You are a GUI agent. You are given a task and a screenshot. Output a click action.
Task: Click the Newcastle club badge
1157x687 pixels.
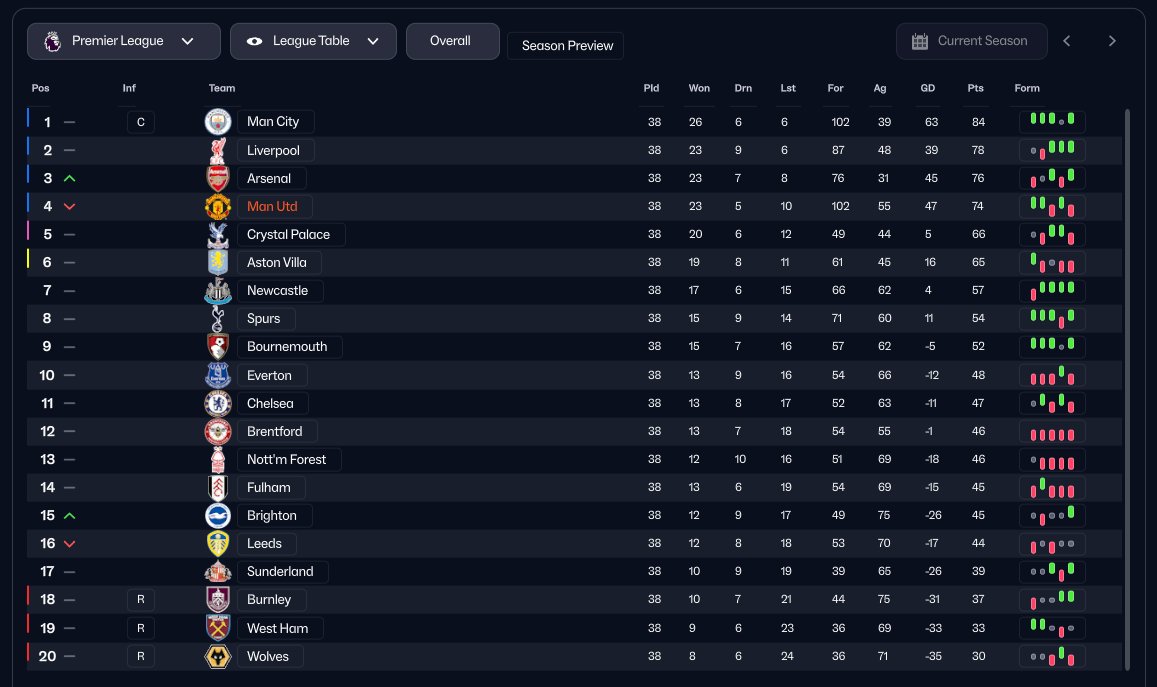tap(218, 291)
